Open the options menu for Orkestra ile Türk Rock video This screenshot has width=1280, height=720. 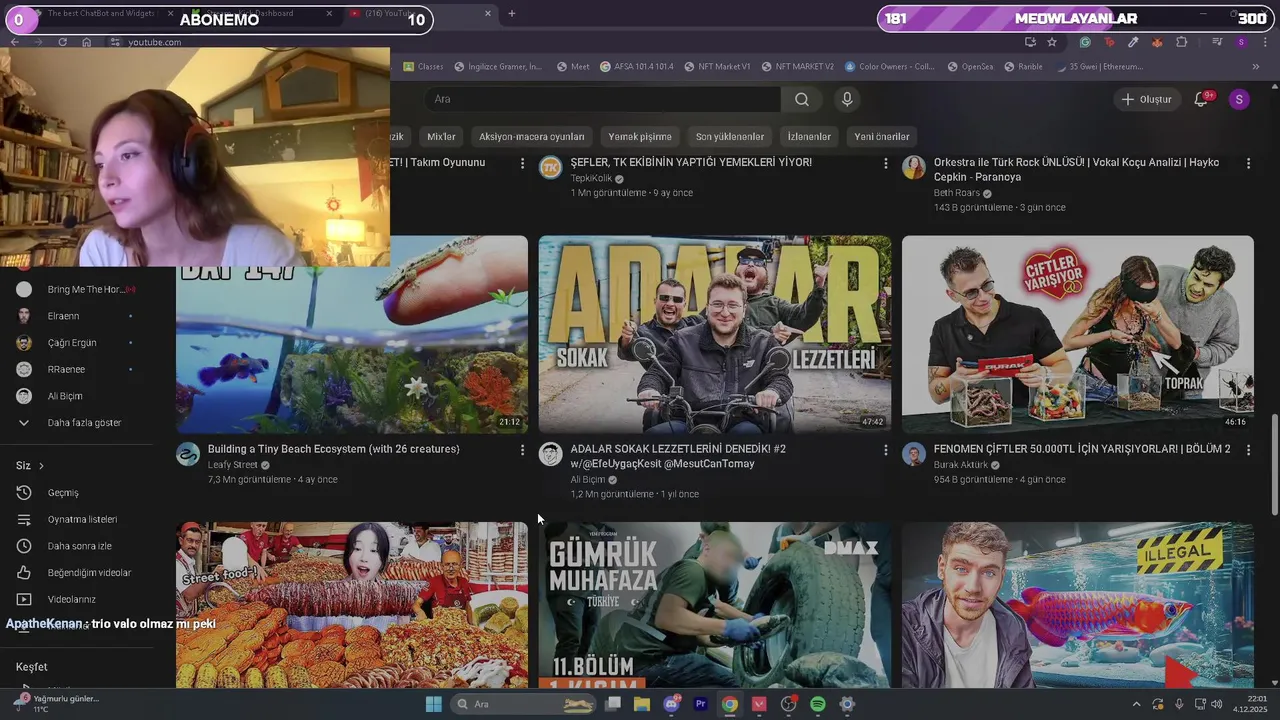(x=1248, y=163)
